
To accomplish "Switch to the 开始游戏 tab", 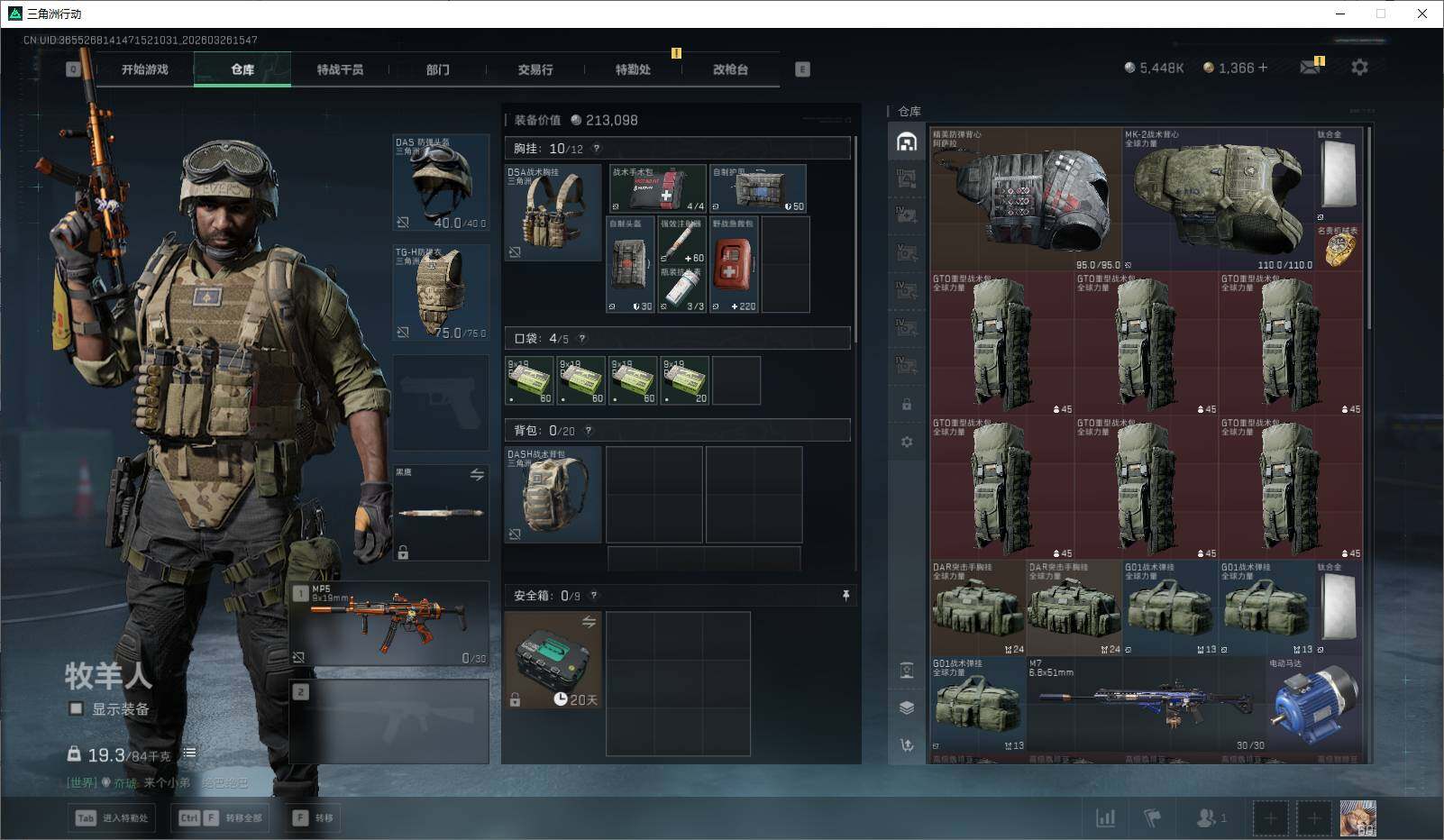I will pyautogui.click(x=145, y=69).
